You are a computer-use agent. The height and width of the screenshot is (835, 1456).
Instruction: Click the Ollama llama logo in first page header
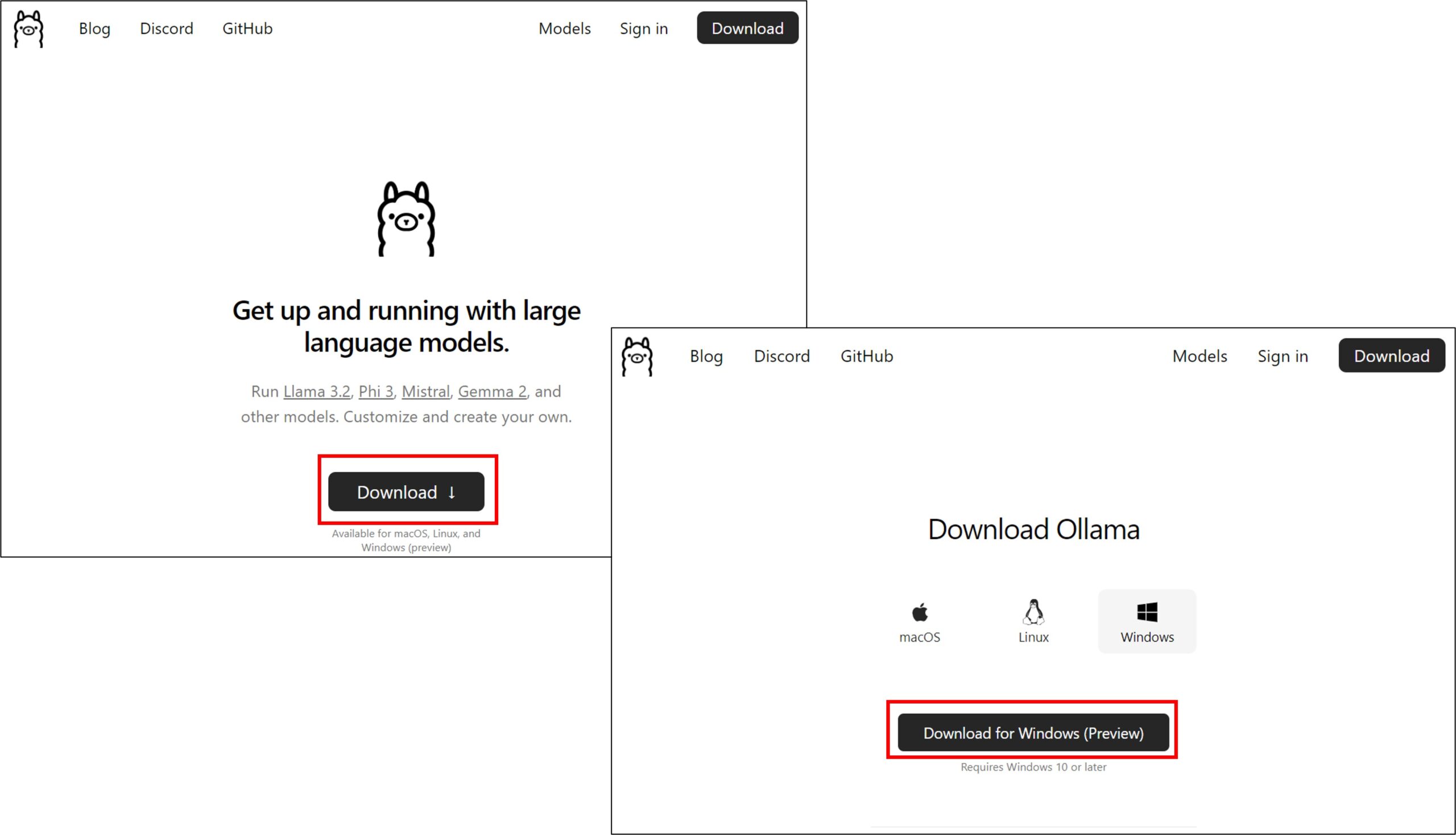pyautogui.click(x=28, y=28)
